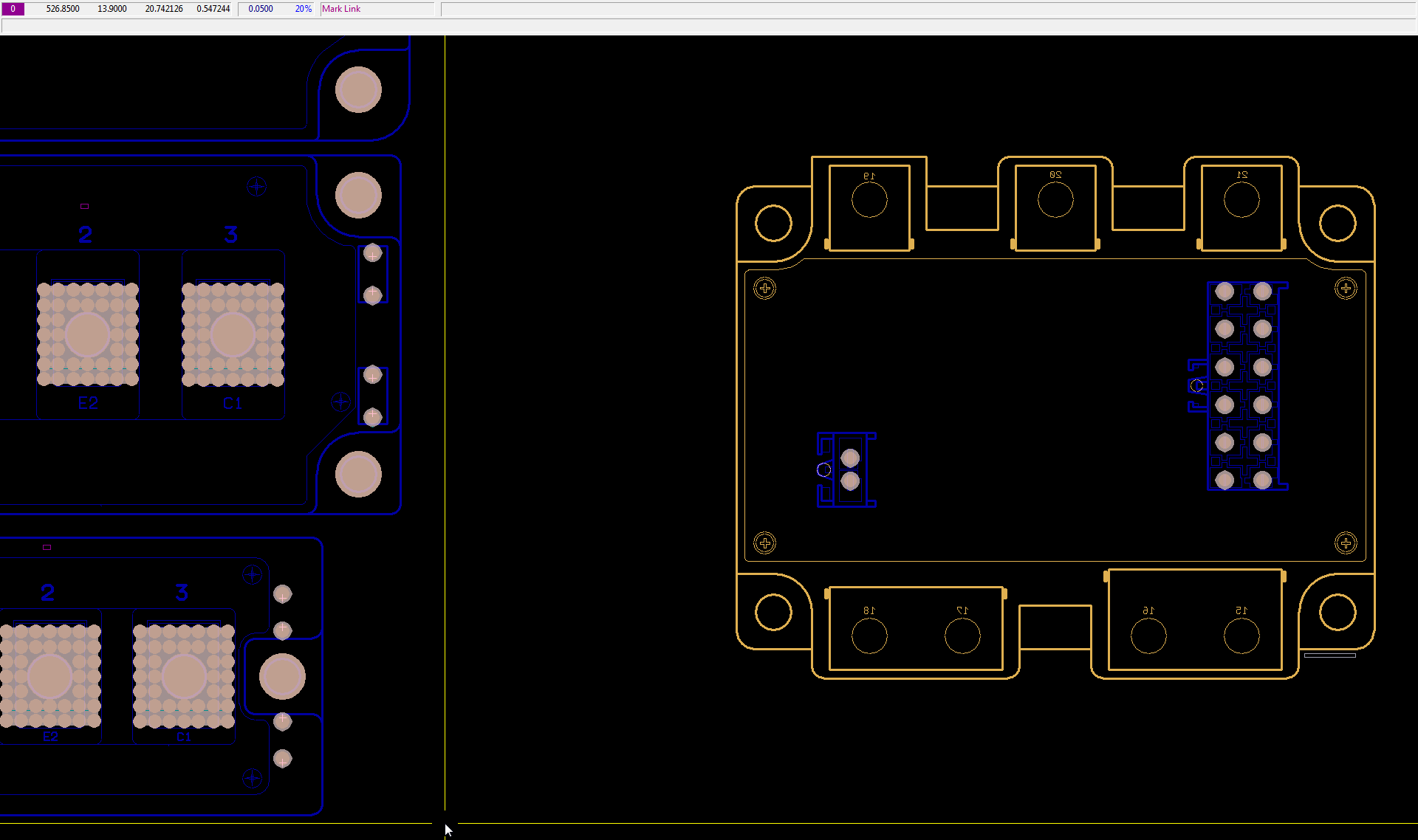Screen dimensions: 1418x840
Task: Select the top-right pad of the twelve-pin connector
Action: (x=1262, y=292)
